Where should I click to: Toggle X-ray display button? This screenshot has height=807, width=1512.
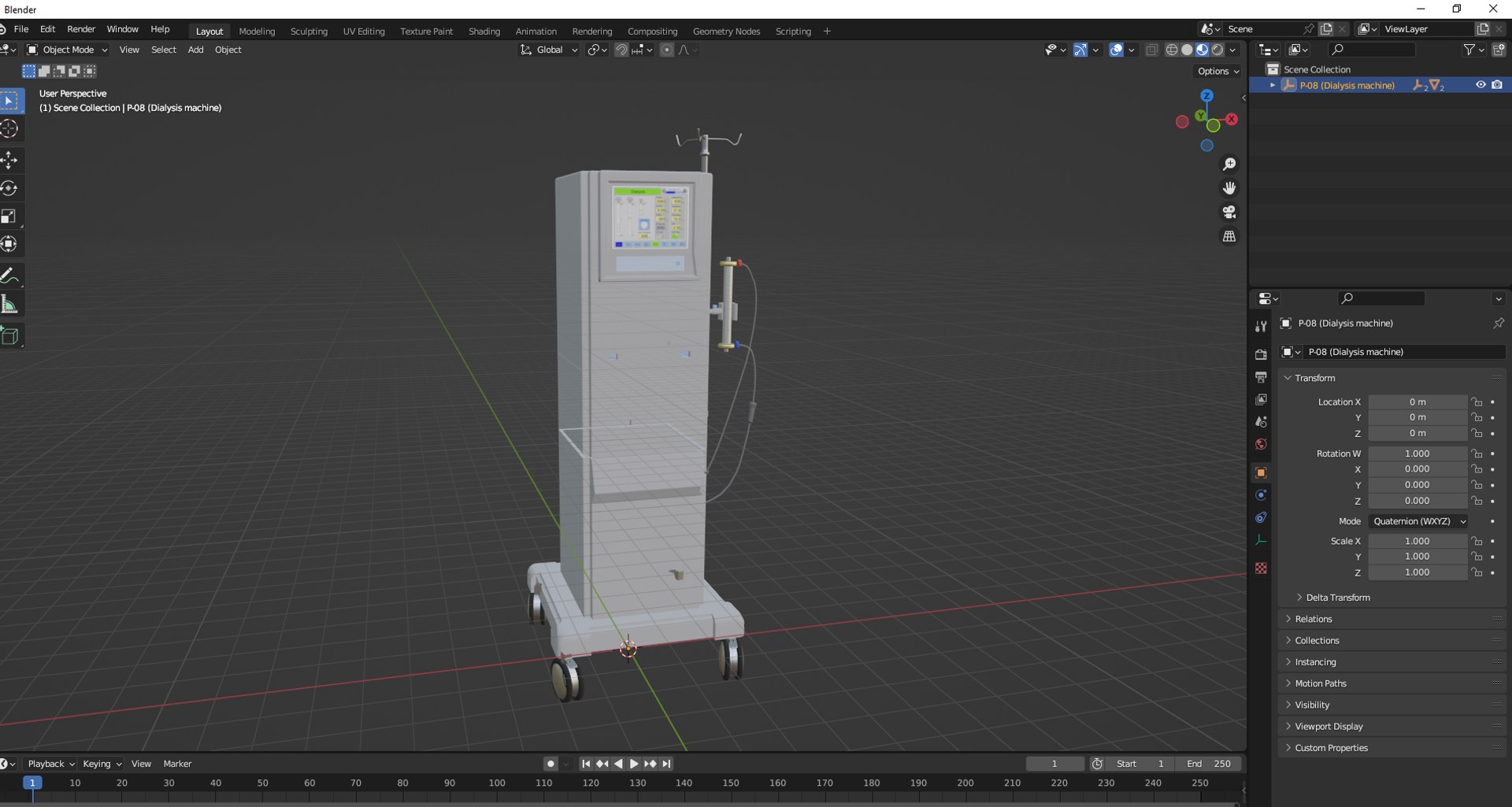coord(1151,50)
